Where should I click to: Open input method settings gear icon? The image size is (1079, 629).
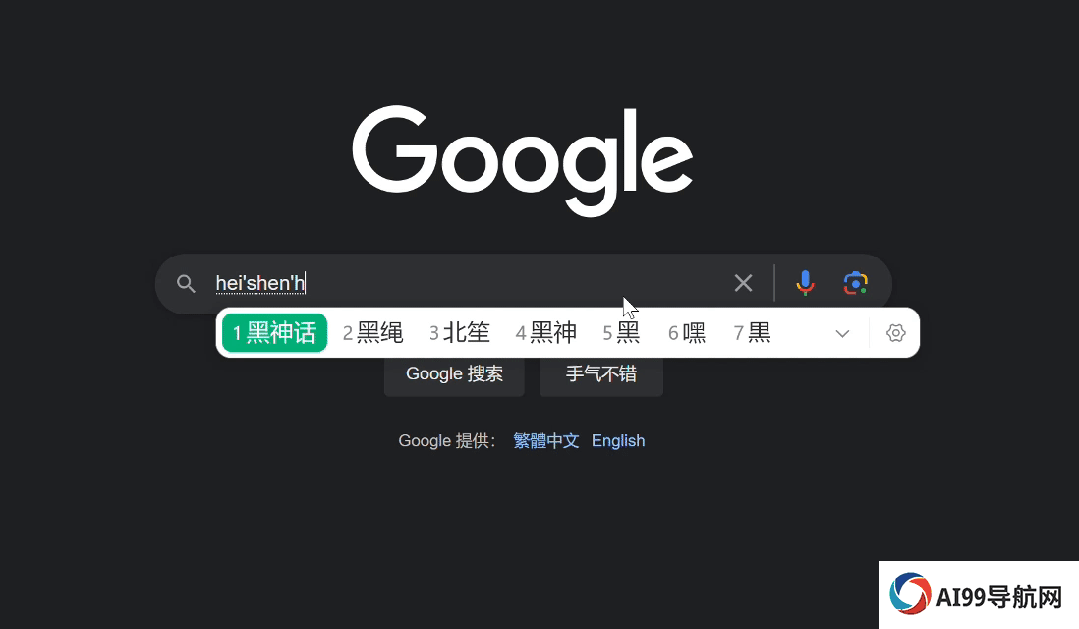pos(895,333)
